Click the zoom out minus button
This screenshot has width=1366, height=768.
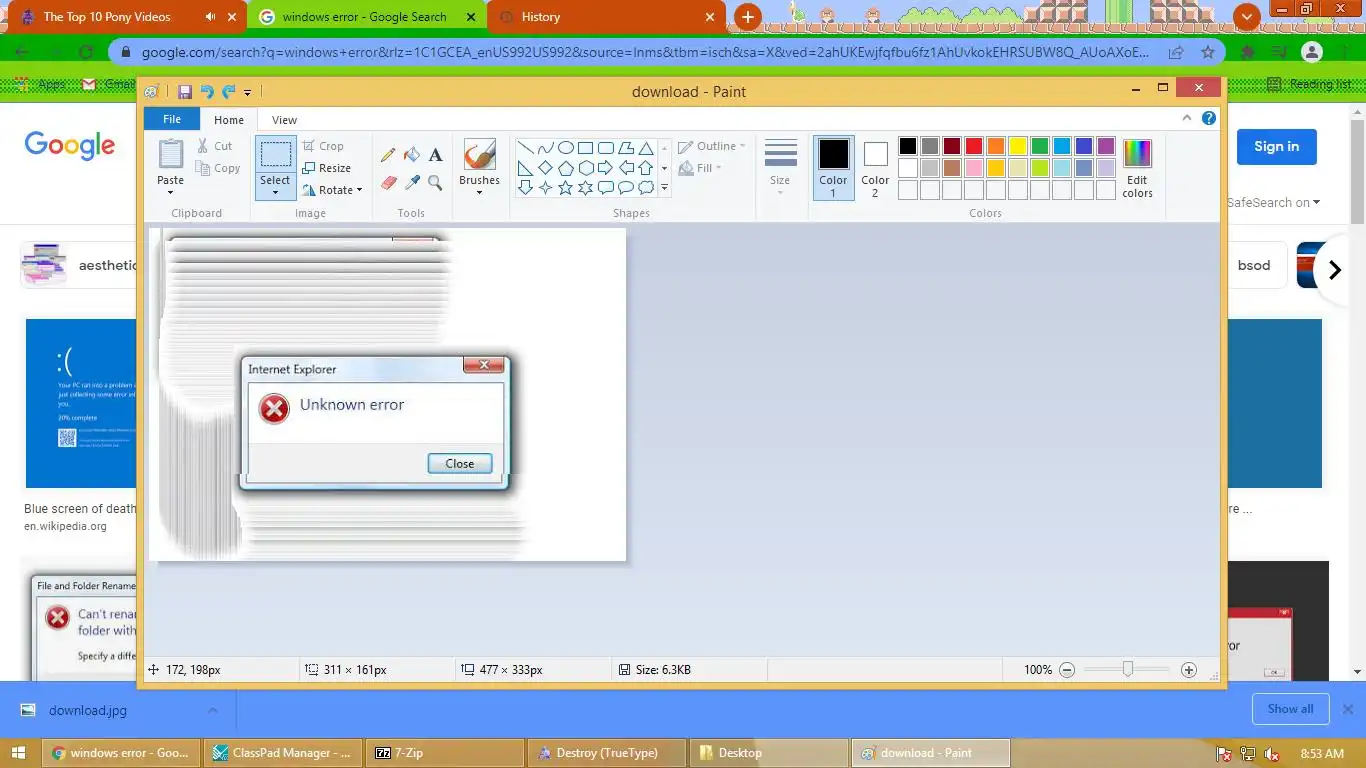(x=1067, y=670)
